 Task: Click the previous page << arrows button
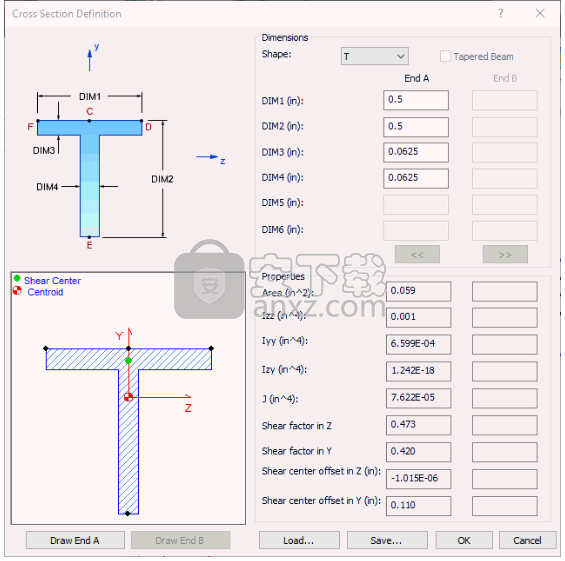point(417,254)
